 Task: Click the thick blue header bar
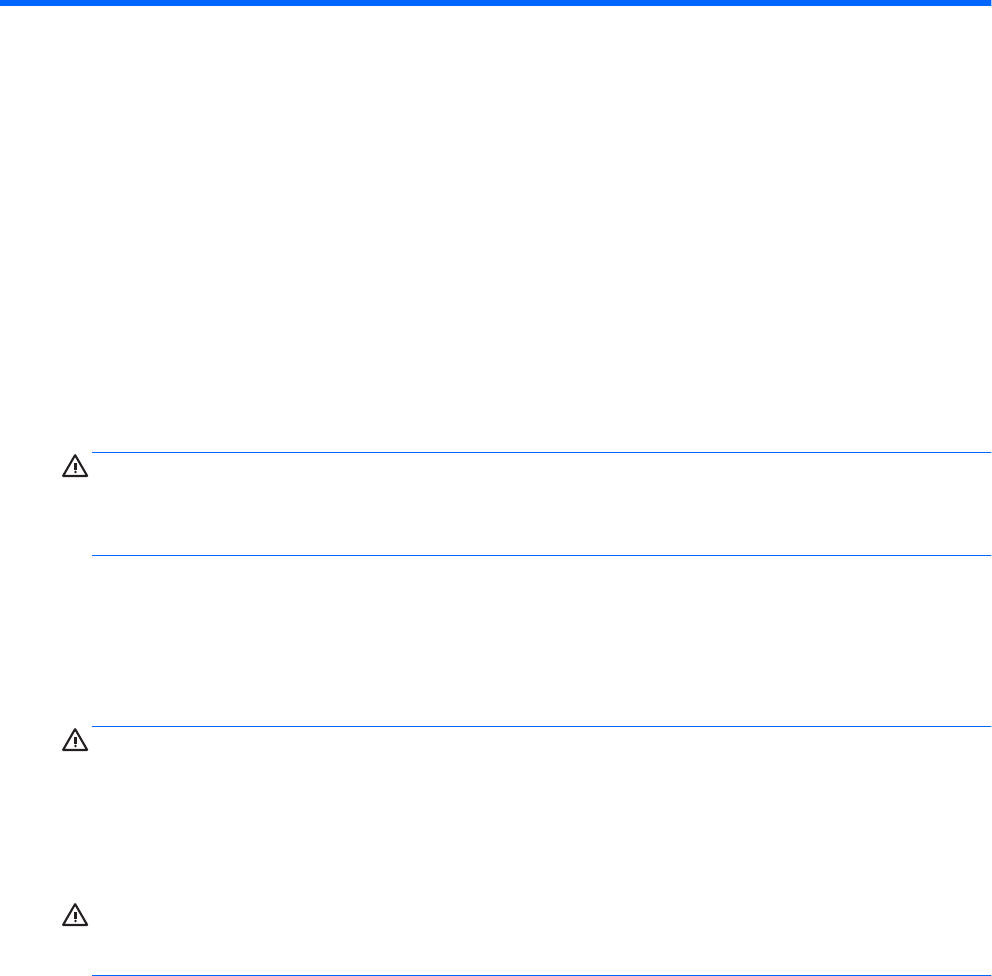[496, 4]
